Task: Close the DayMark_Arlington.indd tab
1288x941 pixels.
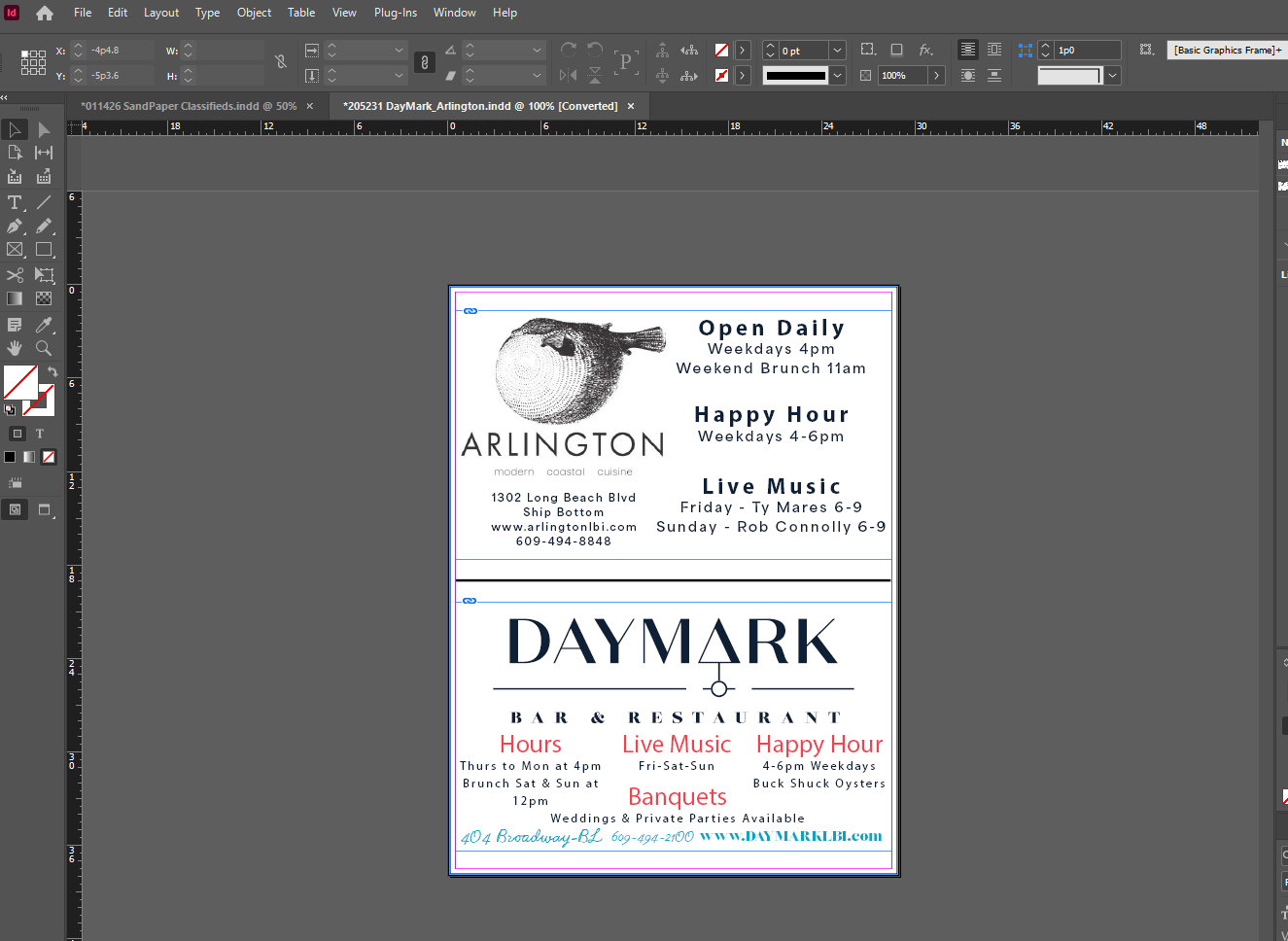Action: 631,106
